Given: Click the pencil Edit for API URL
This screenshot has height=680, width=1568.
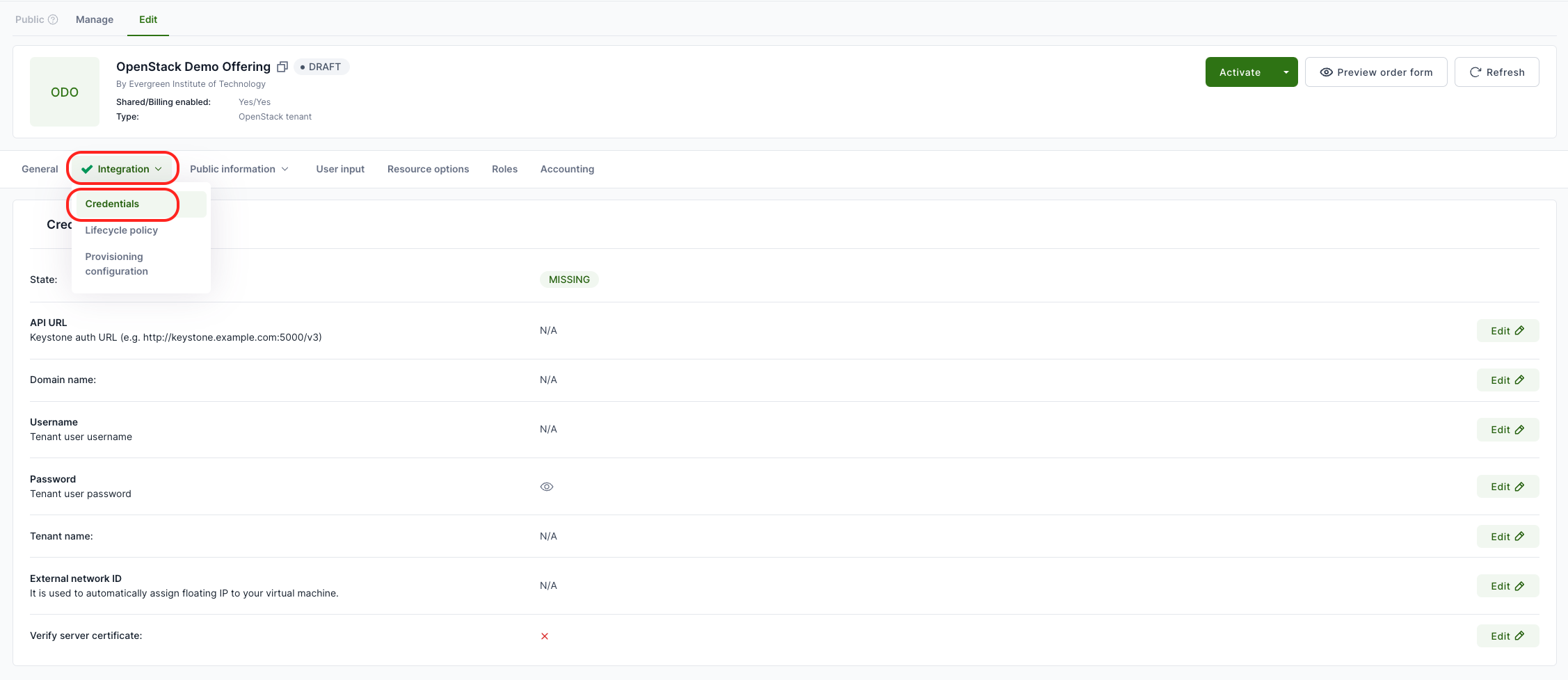Looking at the screenshot, I should pos(1507,331).
